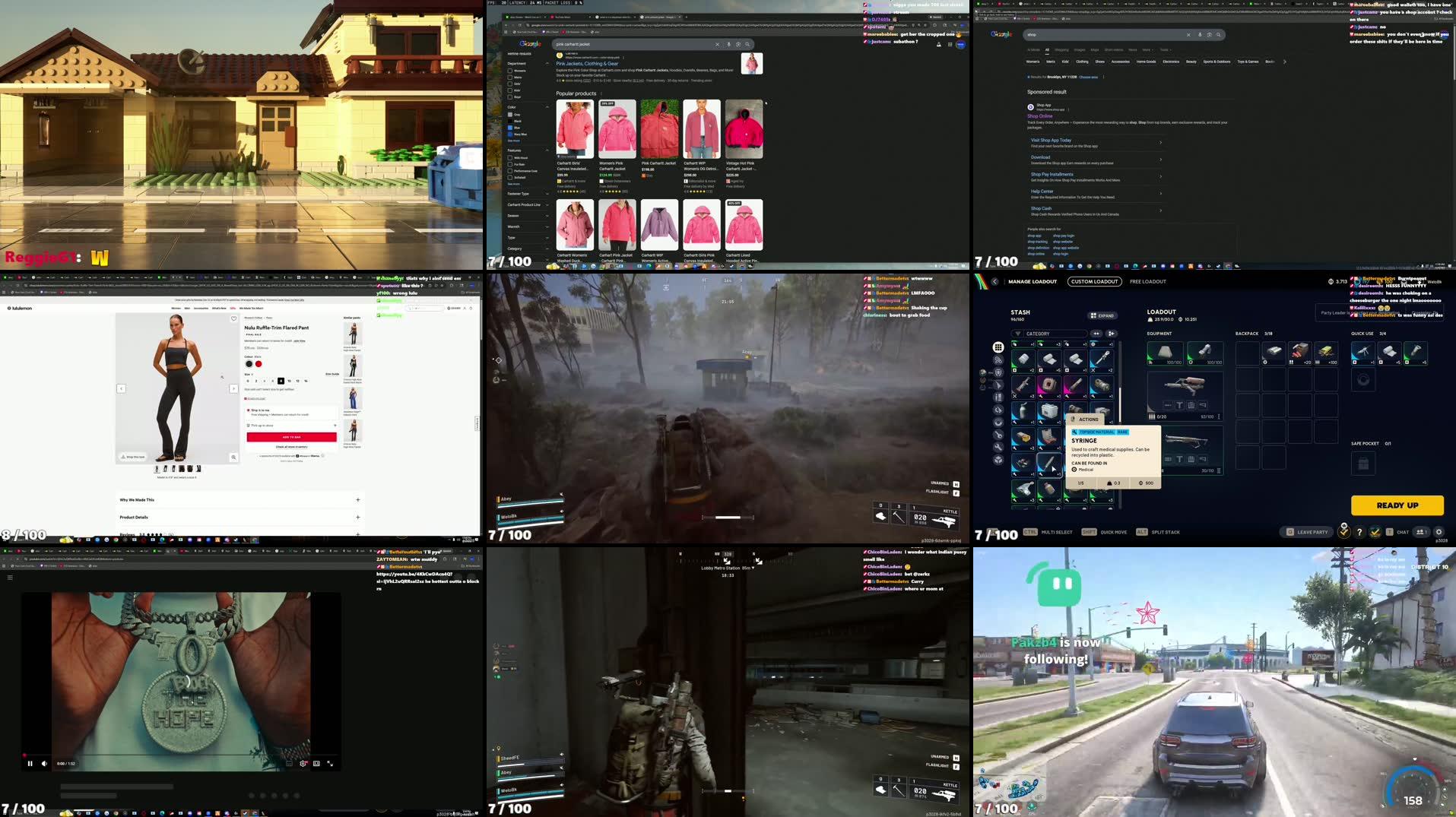The height and width of the screenshot is (817, 1456).
Task: Open the CATEGORY dropdown in the Stash panel
Action: [1050, 334]
